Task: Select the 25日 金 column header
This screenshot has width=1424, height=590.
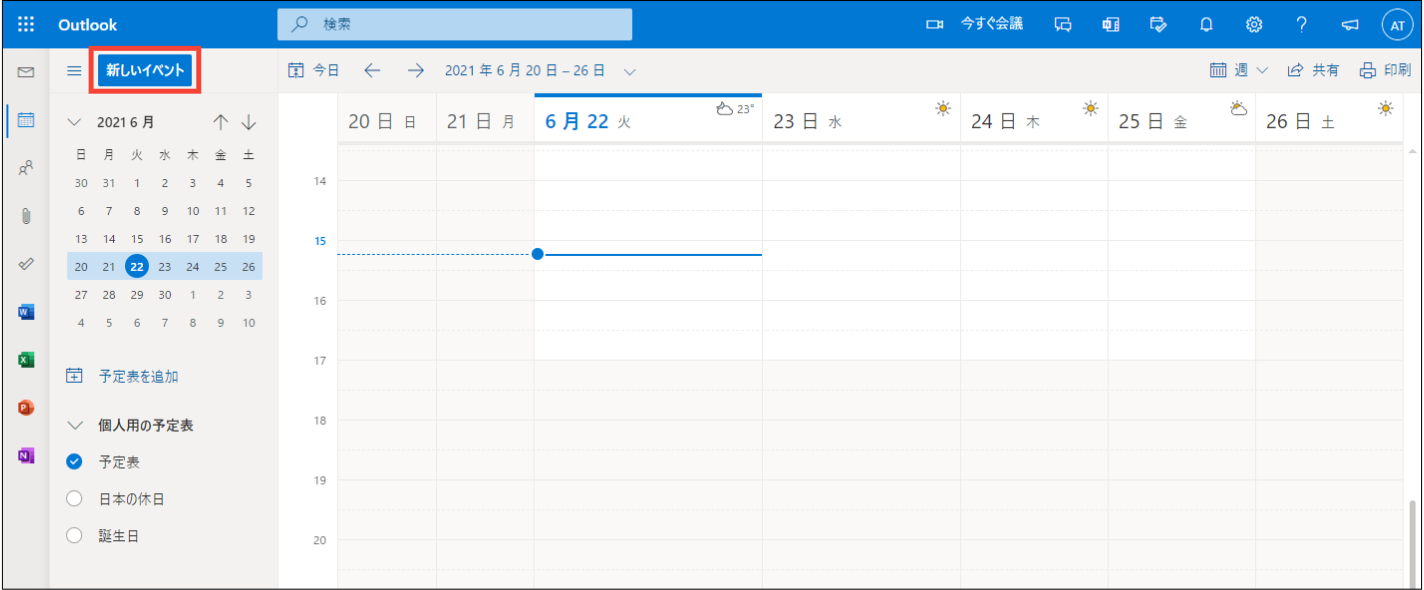Action: pos(1181,121)
